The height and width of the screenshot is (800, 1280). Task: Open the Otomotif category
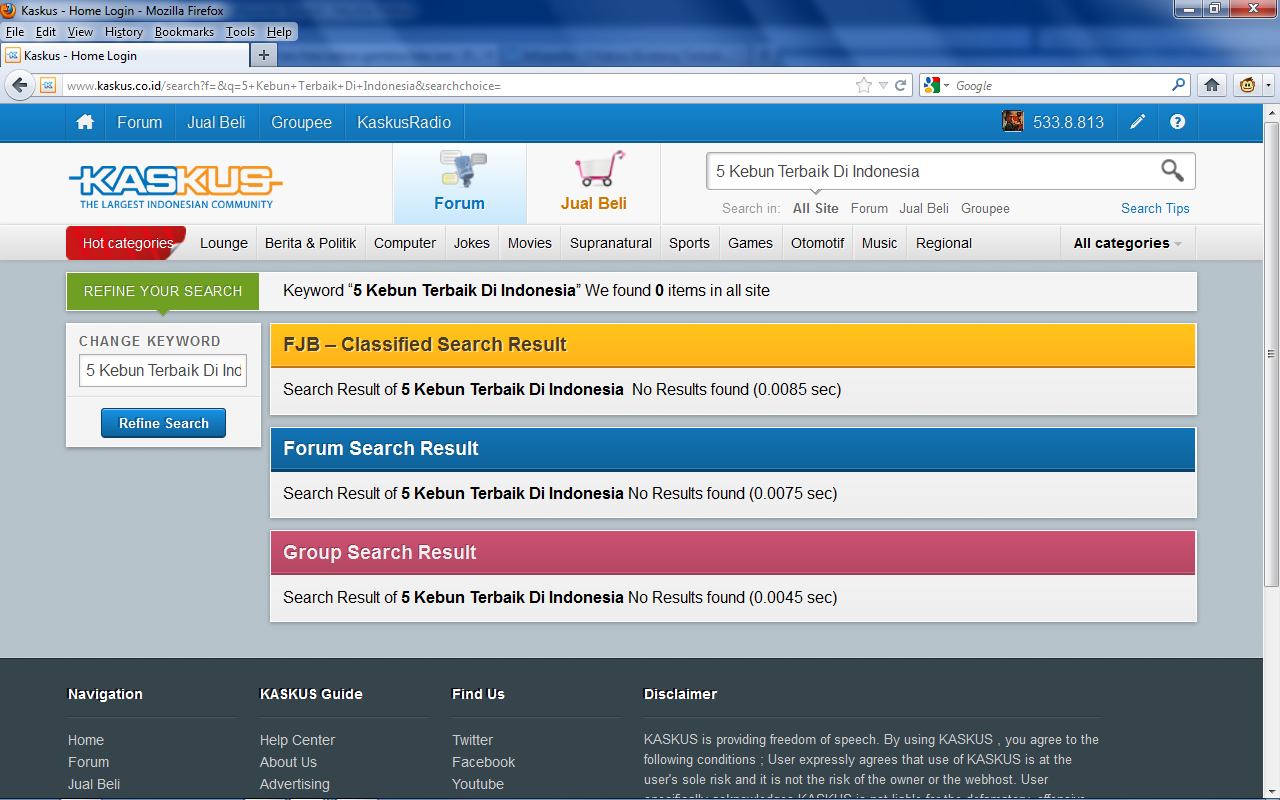818,243
